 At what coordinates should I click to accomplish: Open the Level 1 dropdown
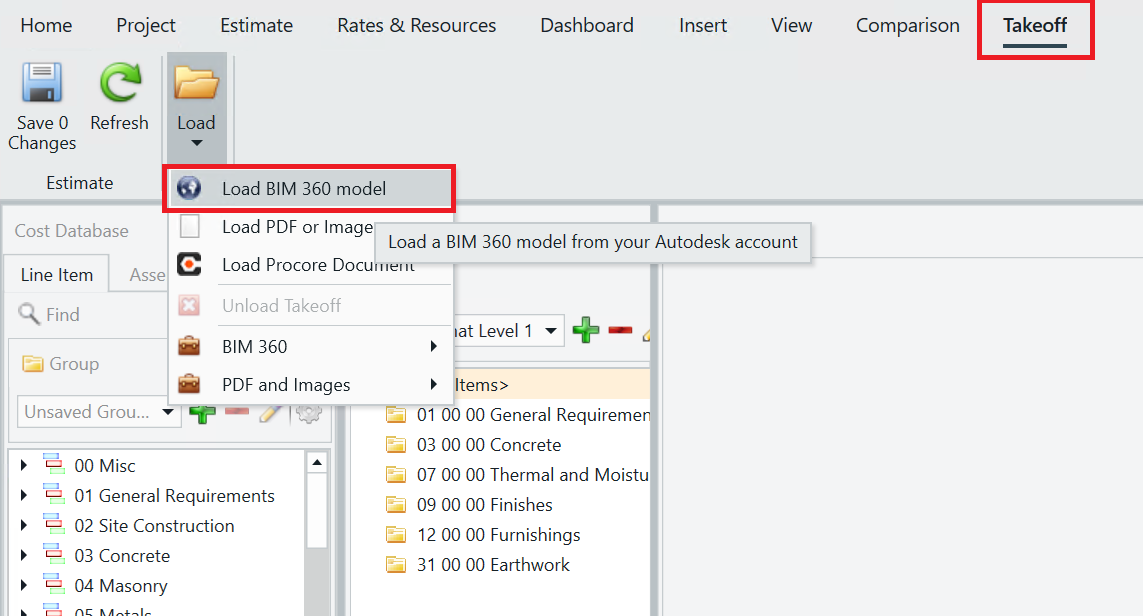click(x=550, y=330)
